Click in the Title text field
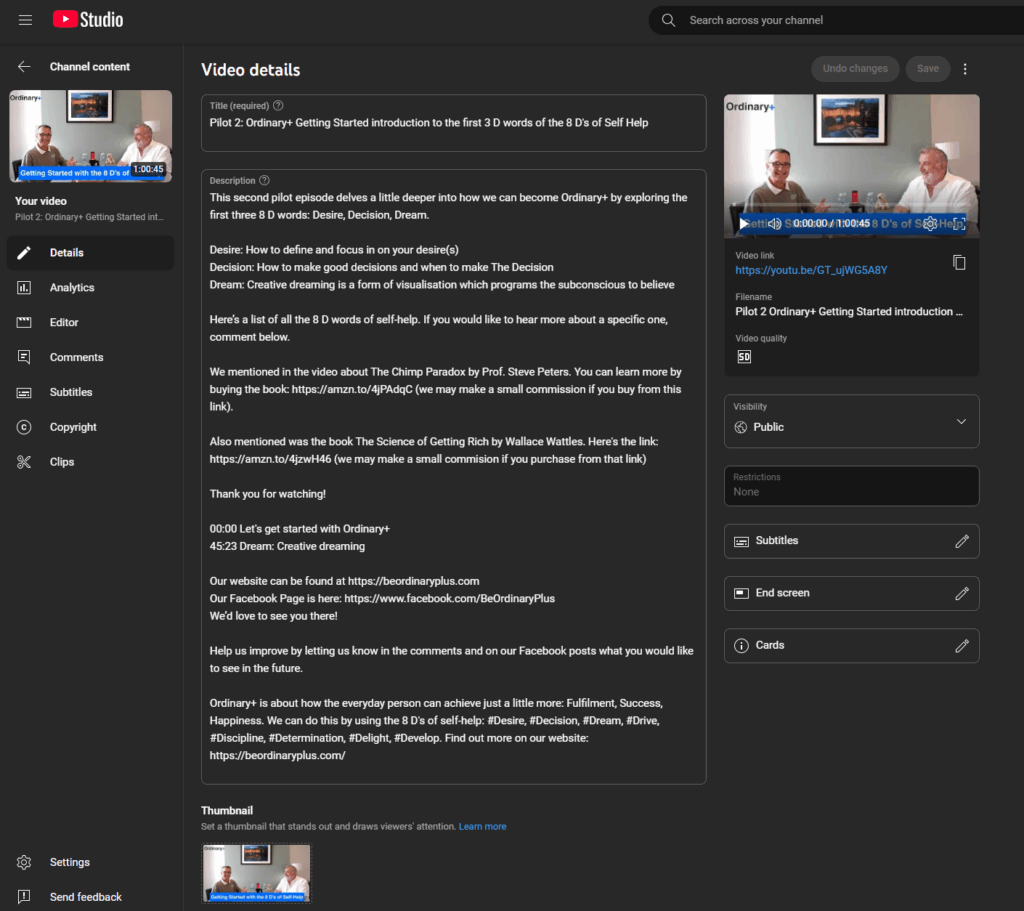1024x911 pixels. [453, 123]
